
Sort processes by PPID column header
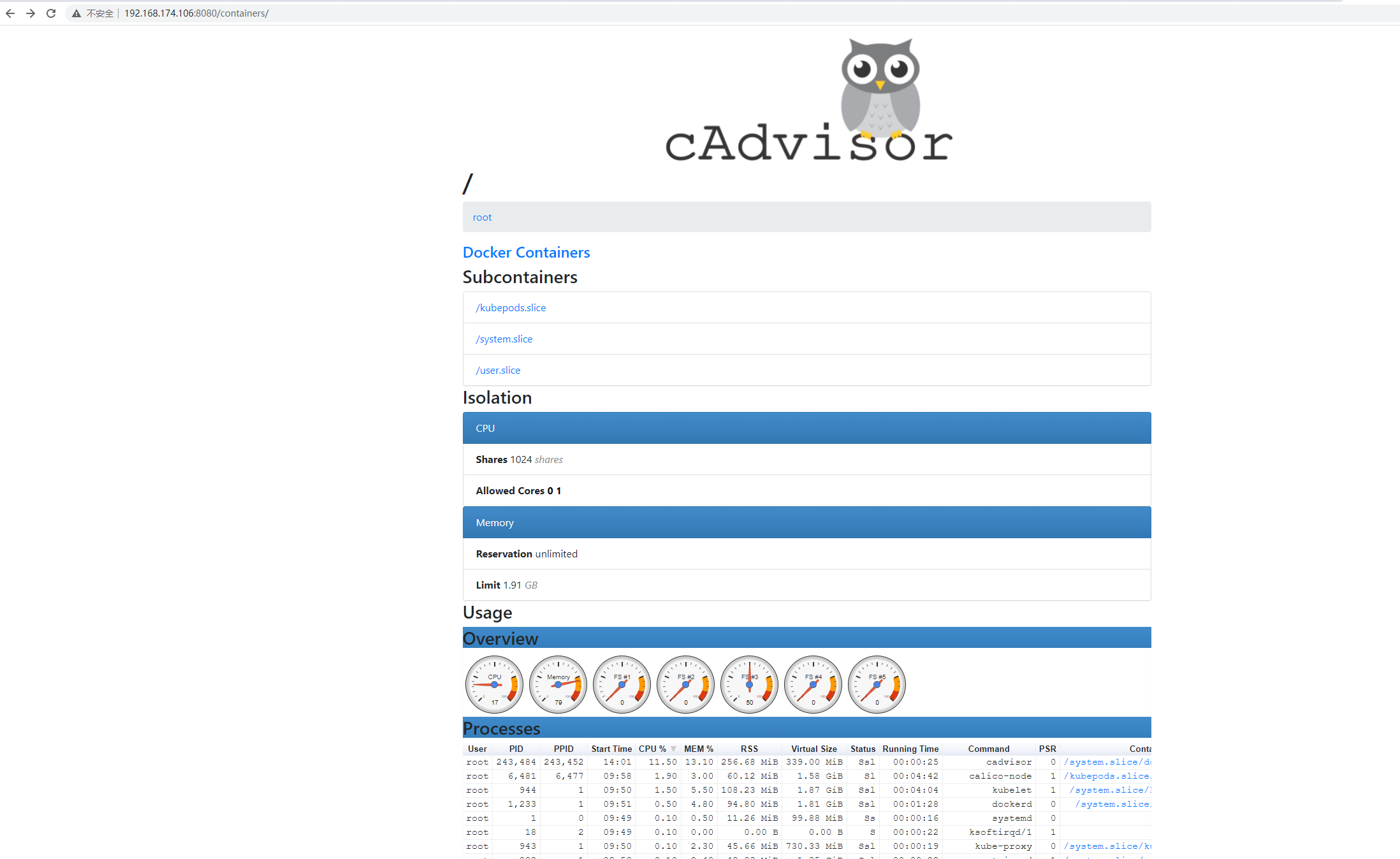(564, 749)
